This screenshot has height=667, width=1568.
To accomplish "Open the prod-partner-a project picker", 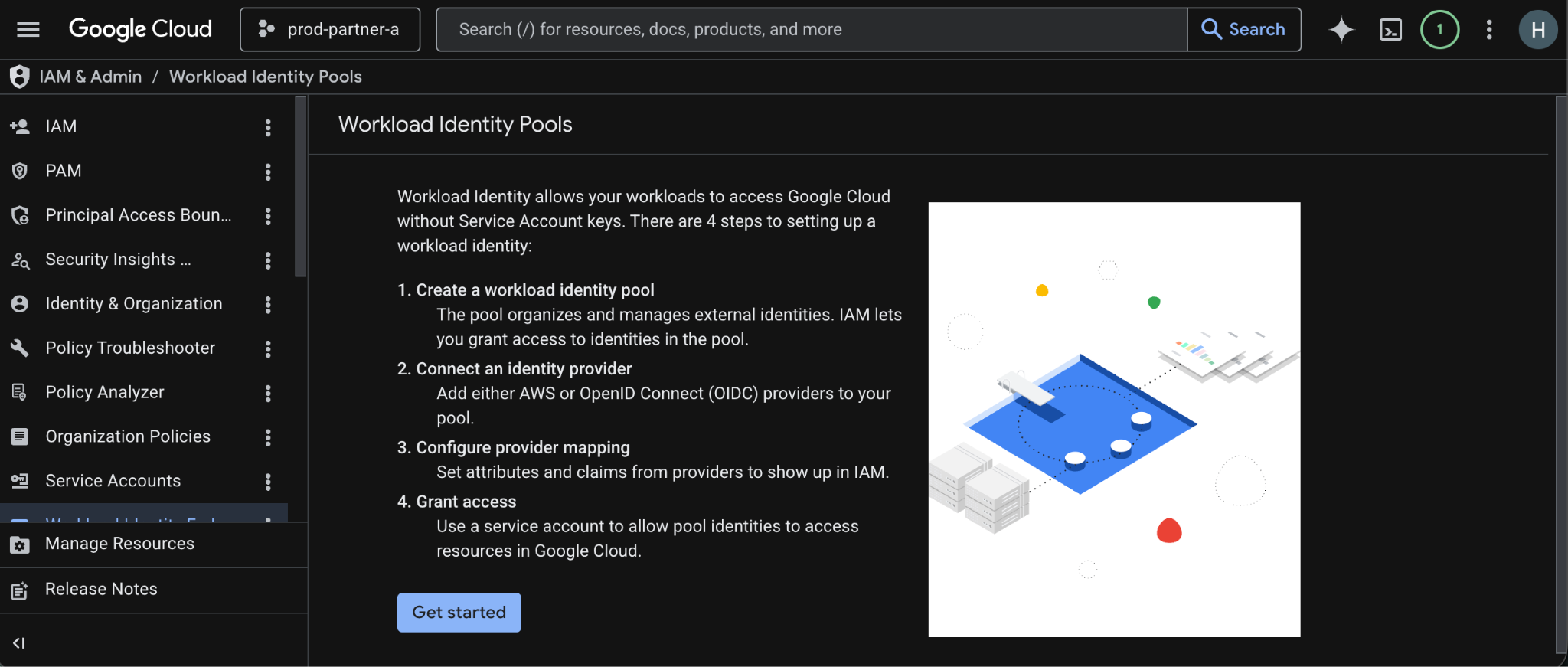I will click(330, 30).
